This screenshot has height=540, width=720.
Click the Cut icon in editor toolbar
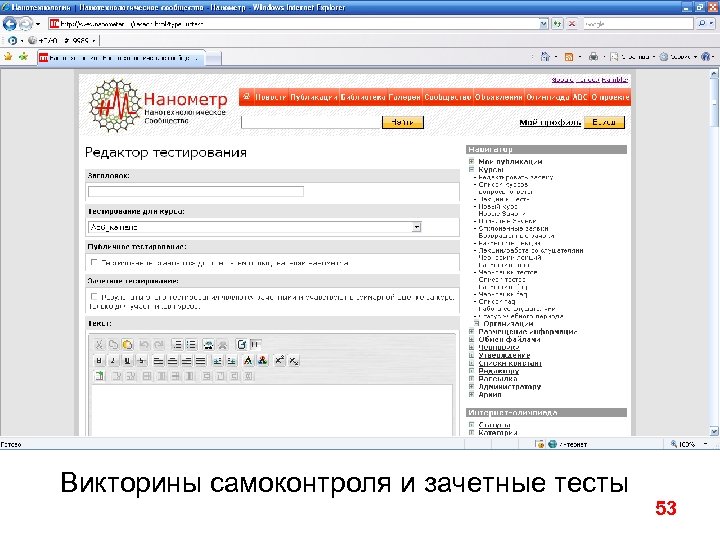point(99,344)
